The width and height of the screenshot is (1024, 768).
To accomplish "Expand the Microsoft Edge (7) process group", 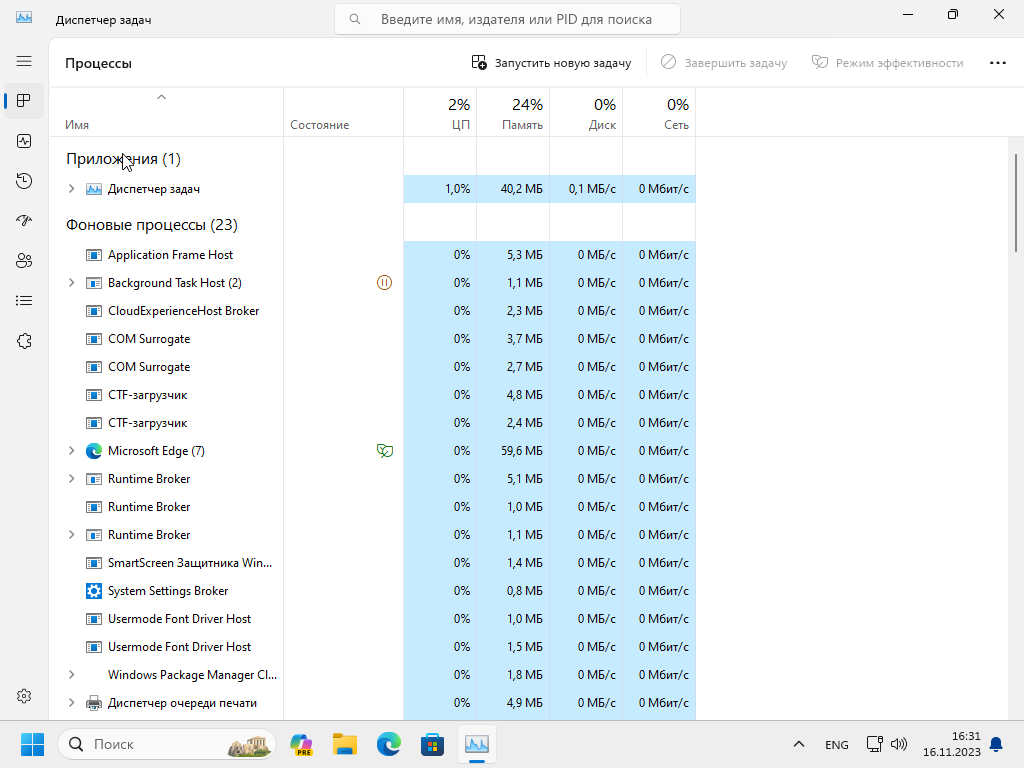I will [71, 451].
